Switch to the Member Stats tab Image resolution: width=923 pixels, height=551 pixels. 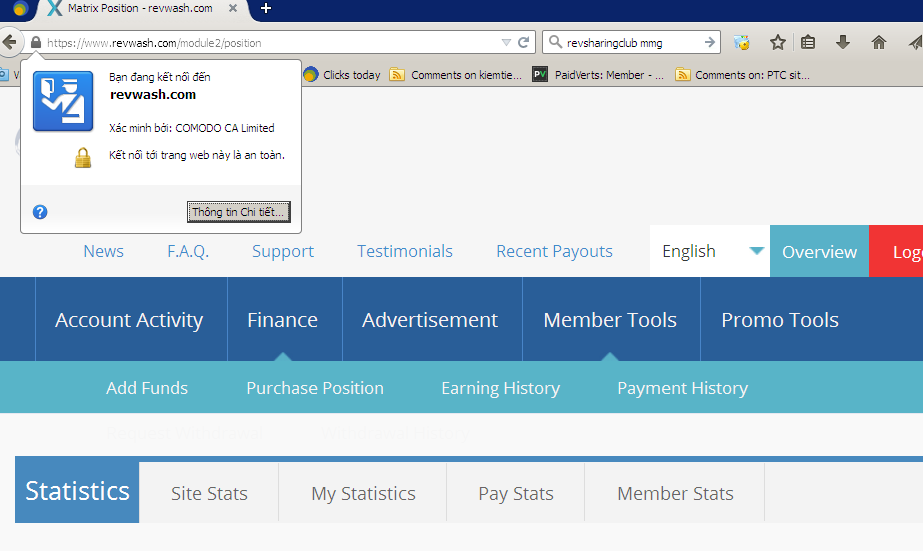675,493
